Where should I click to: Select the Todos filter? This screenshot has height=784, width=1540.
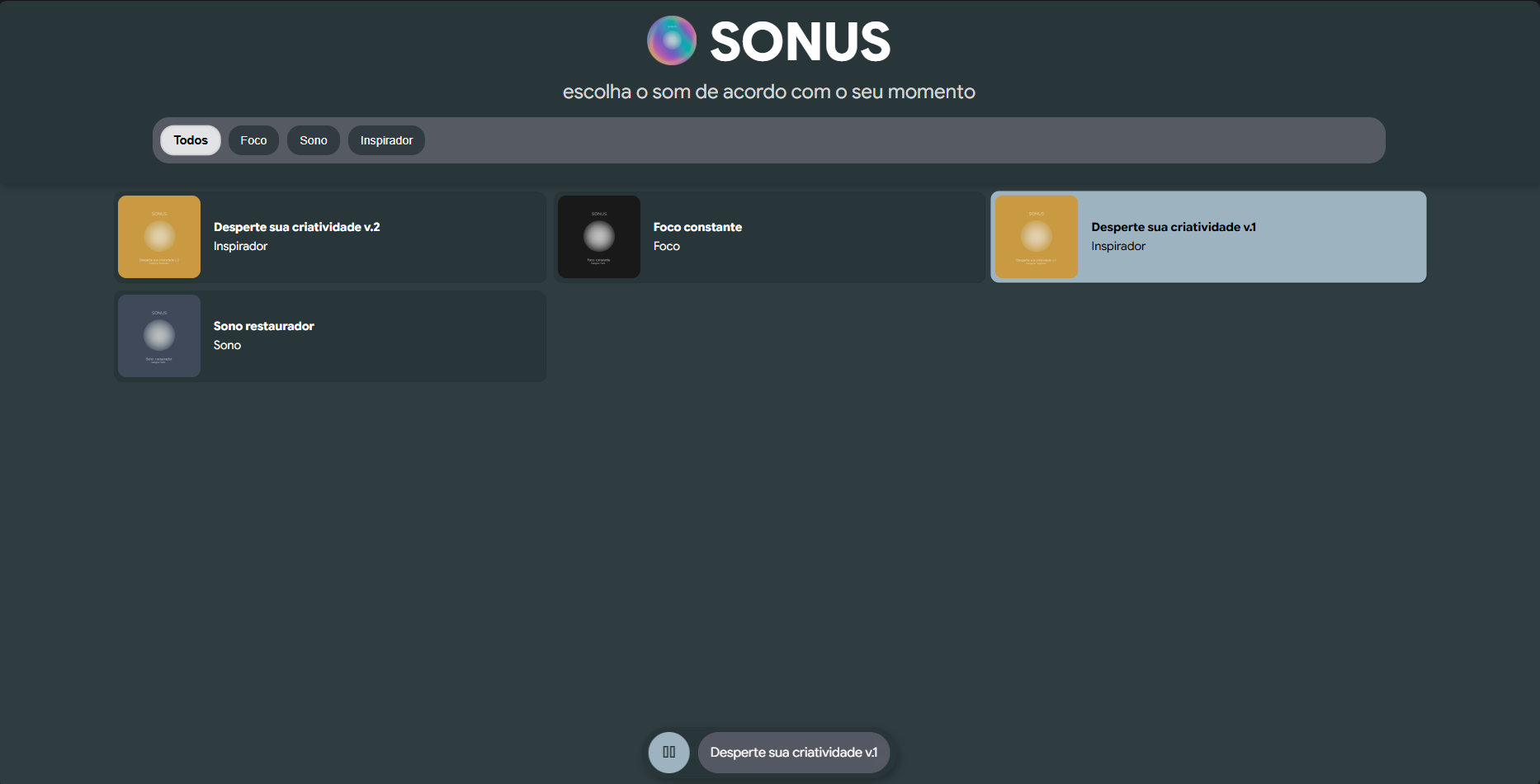point(191,140)
